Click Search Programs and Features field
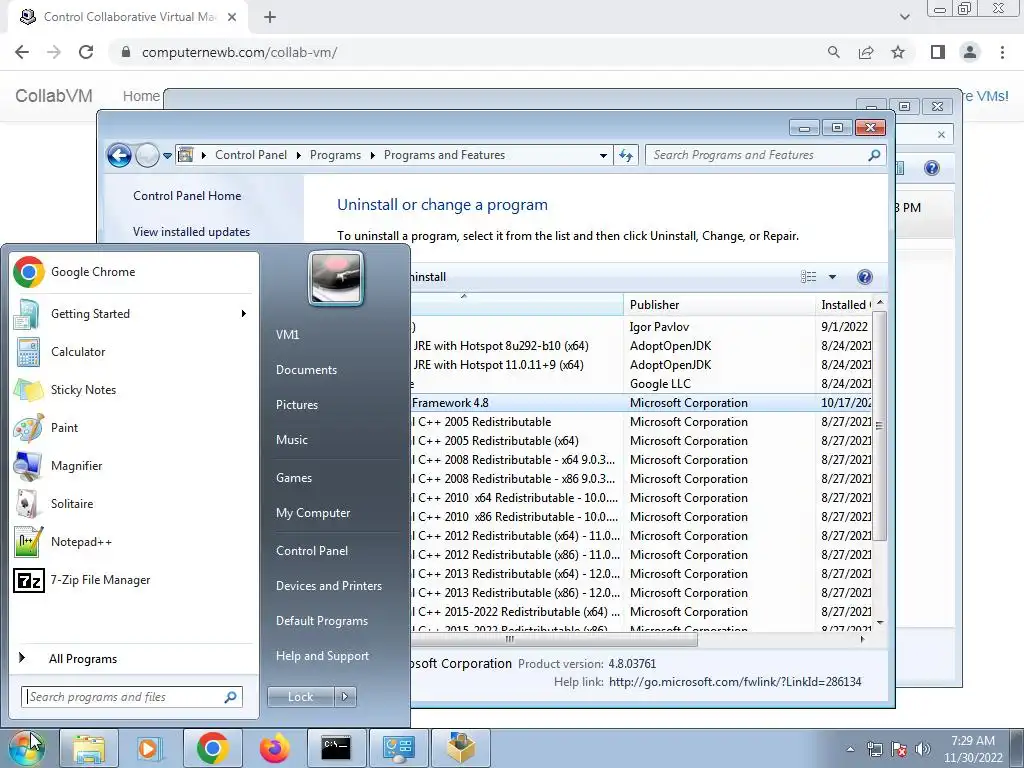1024x768 pixels. [x=765, y=155]
